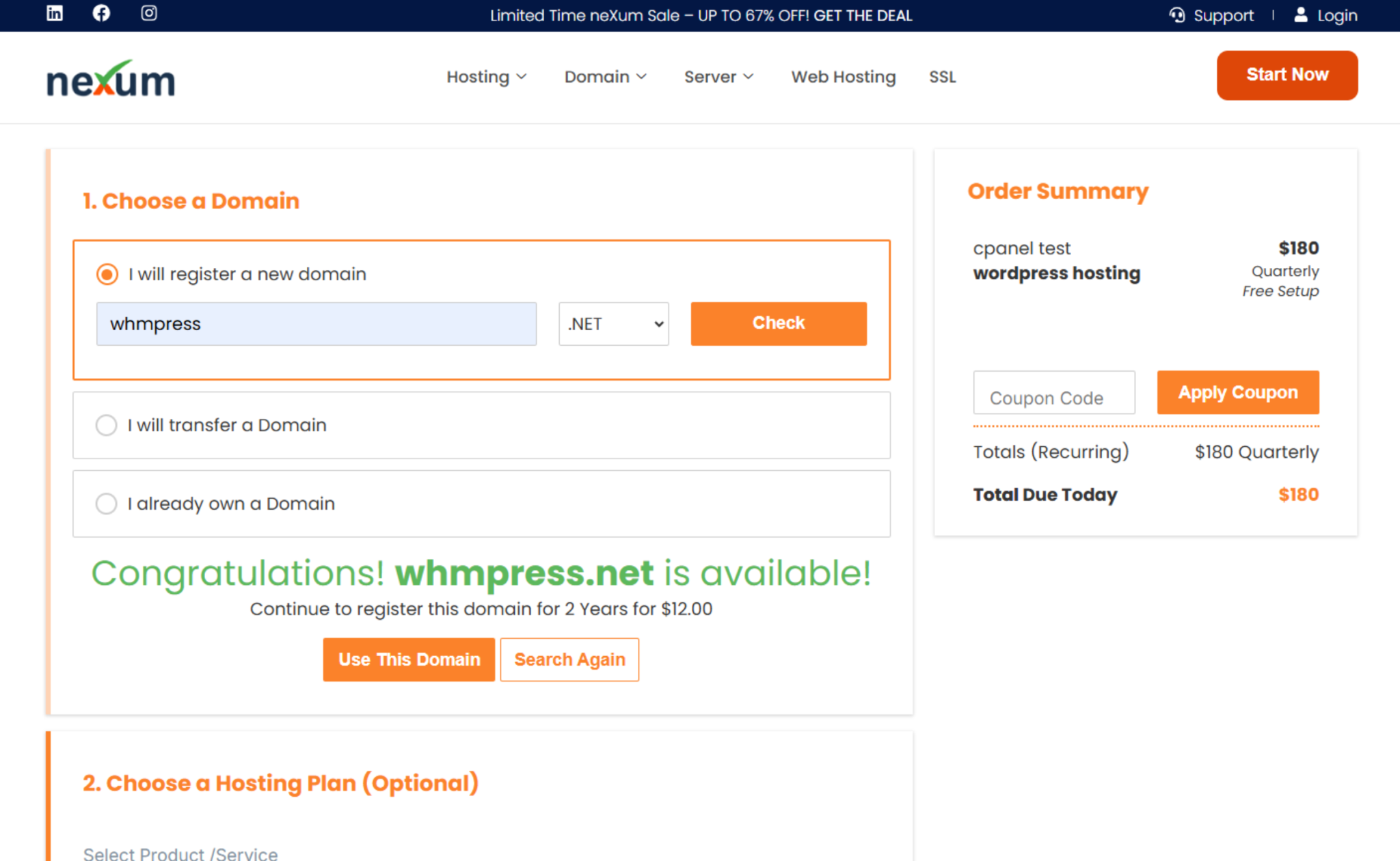Expand the Hosting menu
This screenshot has width=1400, height=861.
click(487, 77)
